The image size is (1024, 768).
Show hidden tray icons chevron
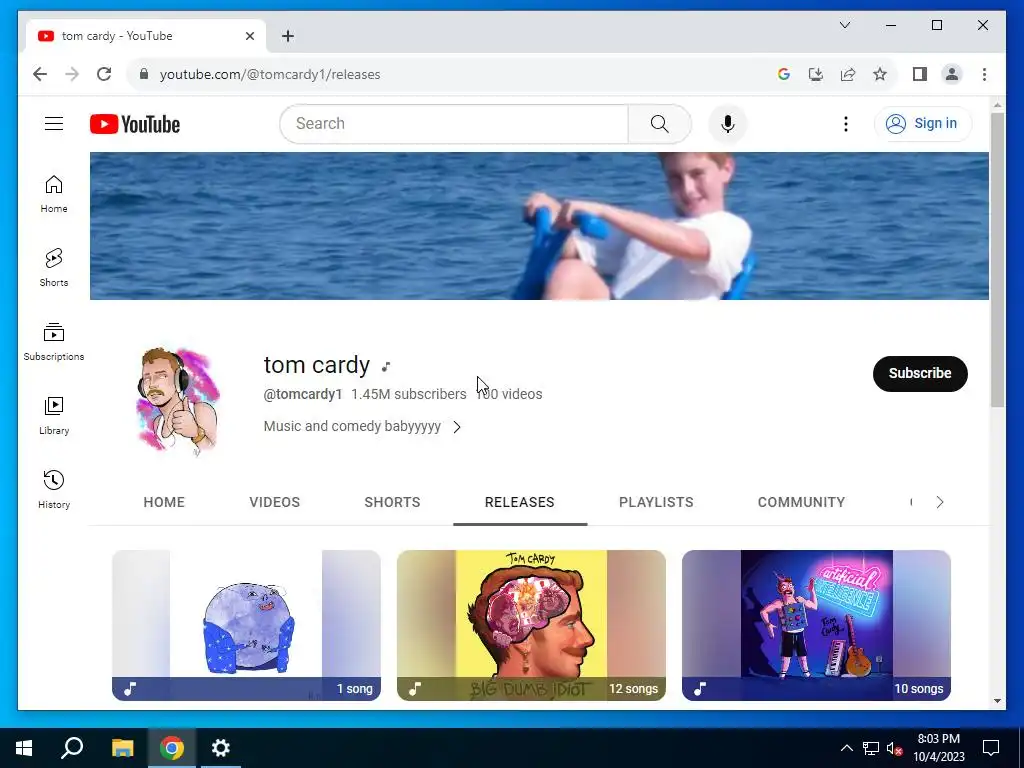click(x=846, y=748)
